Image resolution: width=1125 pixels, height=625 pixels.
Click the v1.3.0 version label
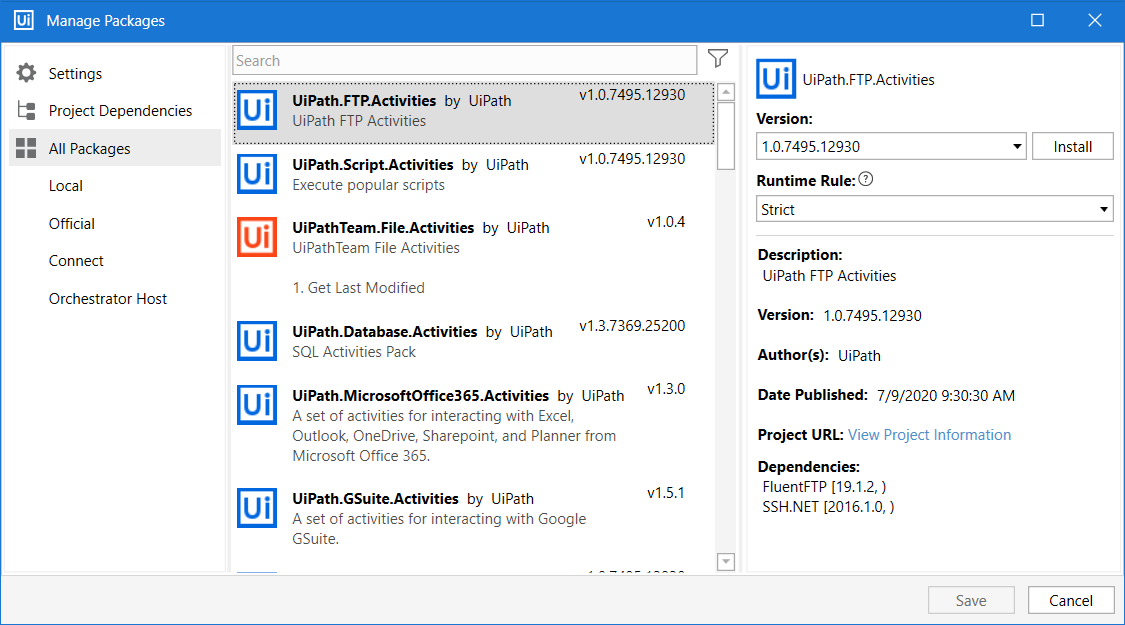(666, 389)
